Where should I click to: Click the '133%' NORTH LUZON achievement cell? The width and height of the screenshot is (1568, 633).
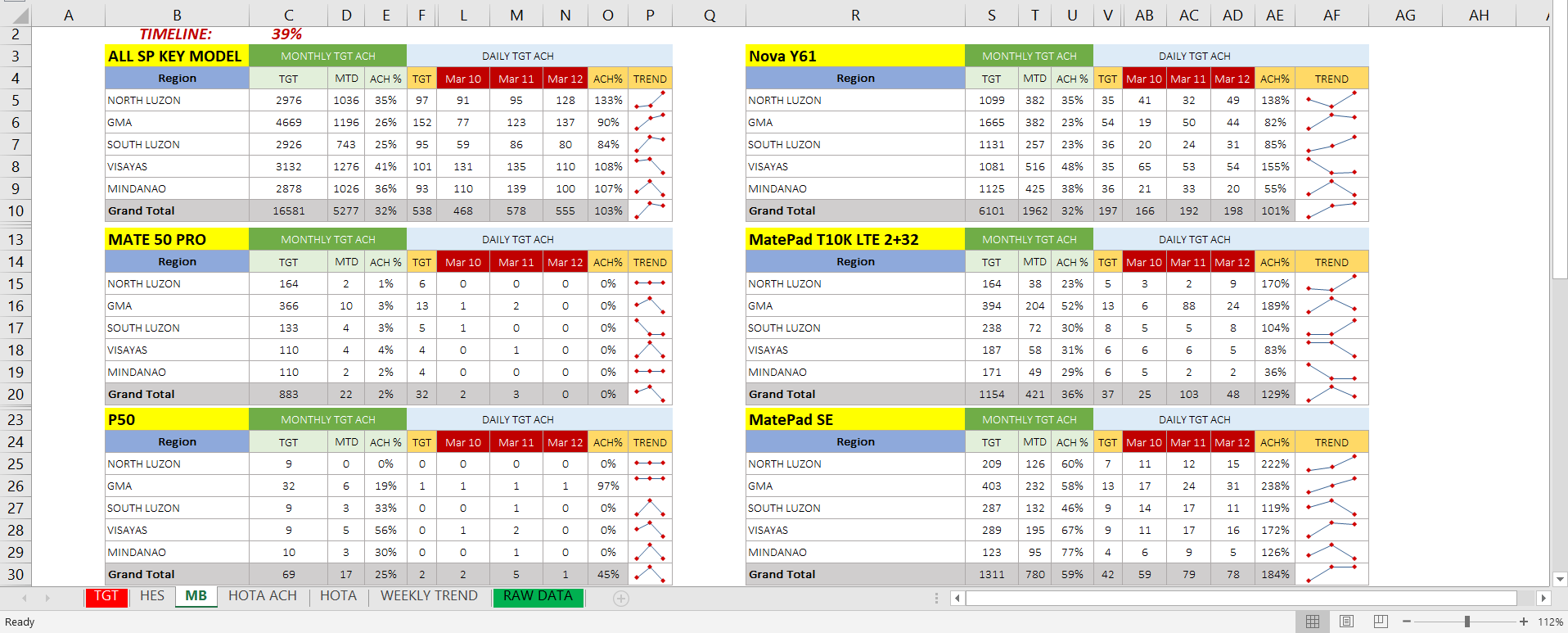click(608, 100)
